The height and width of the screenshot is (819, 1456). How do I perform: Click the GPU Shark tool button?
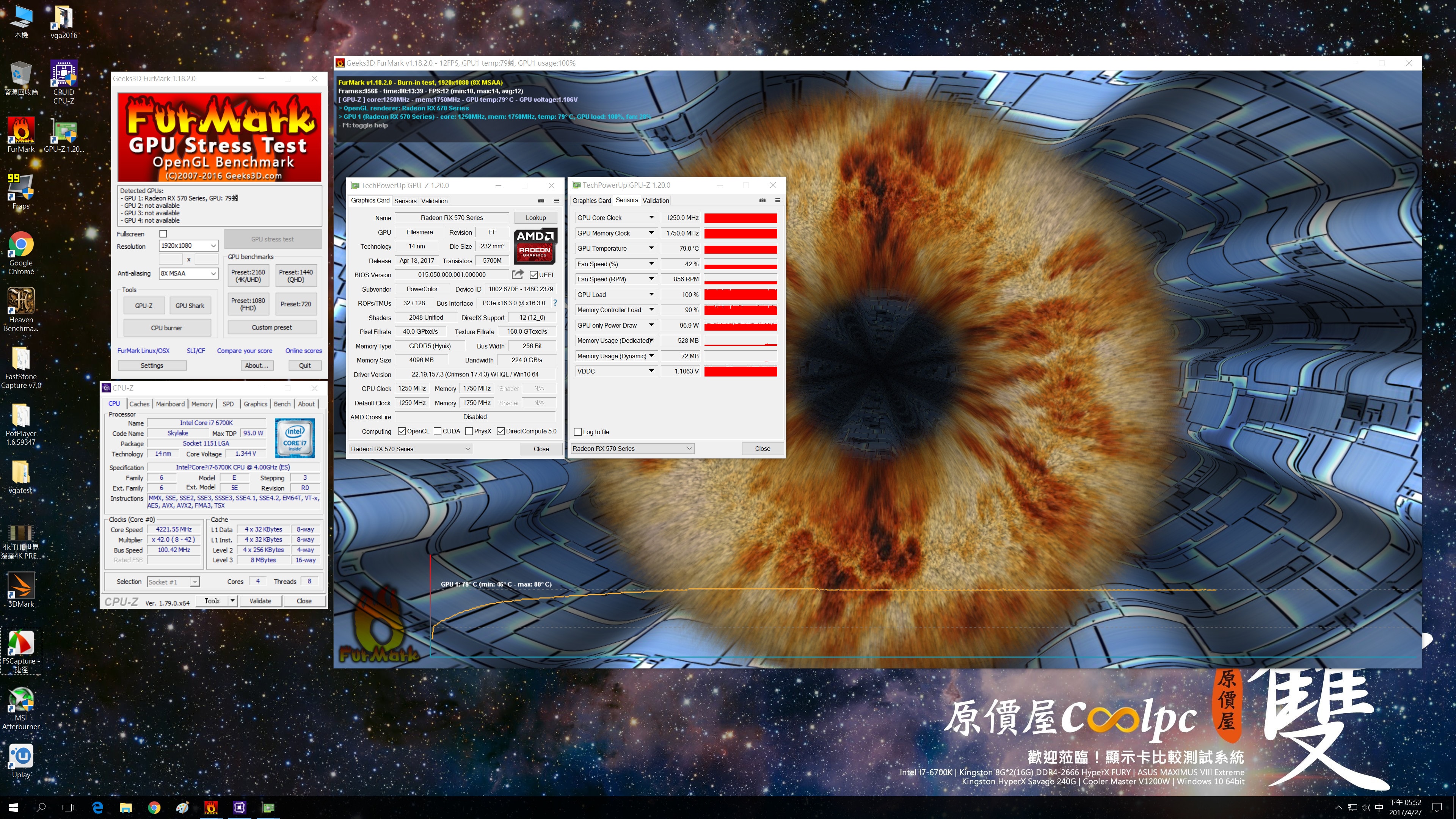(189, 306)
